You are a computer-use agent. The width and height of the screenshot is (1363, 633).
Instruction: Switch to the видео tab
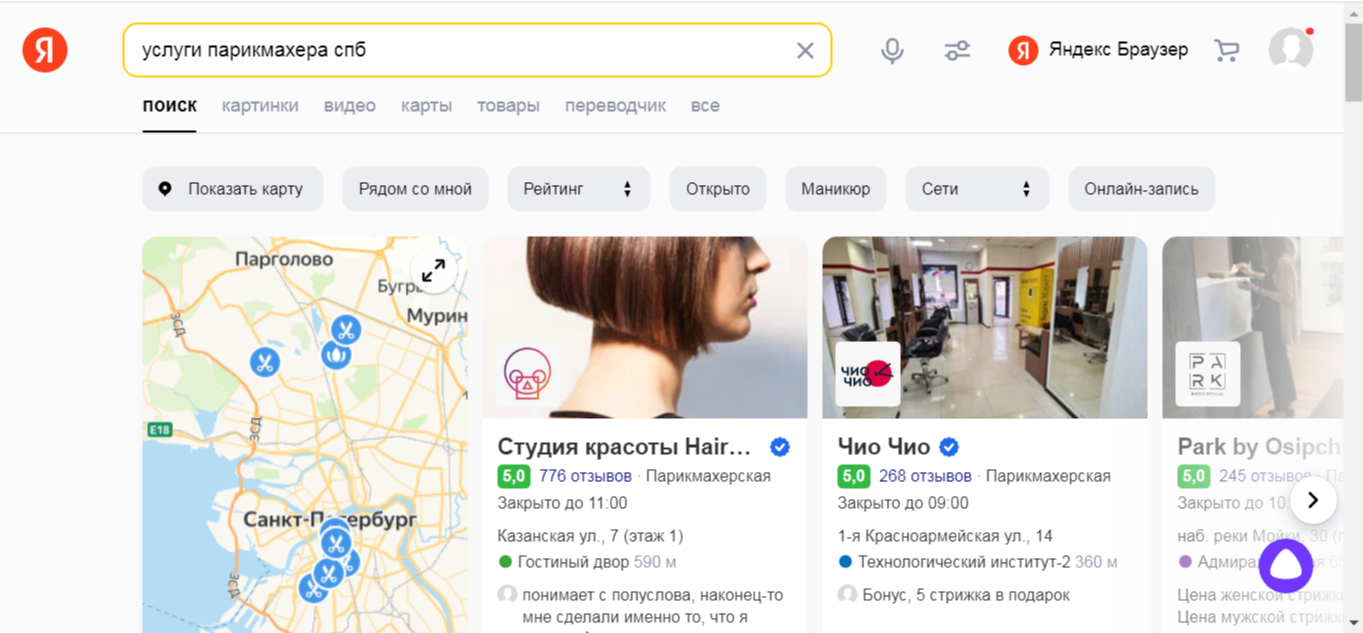click(x=350, y=105)
